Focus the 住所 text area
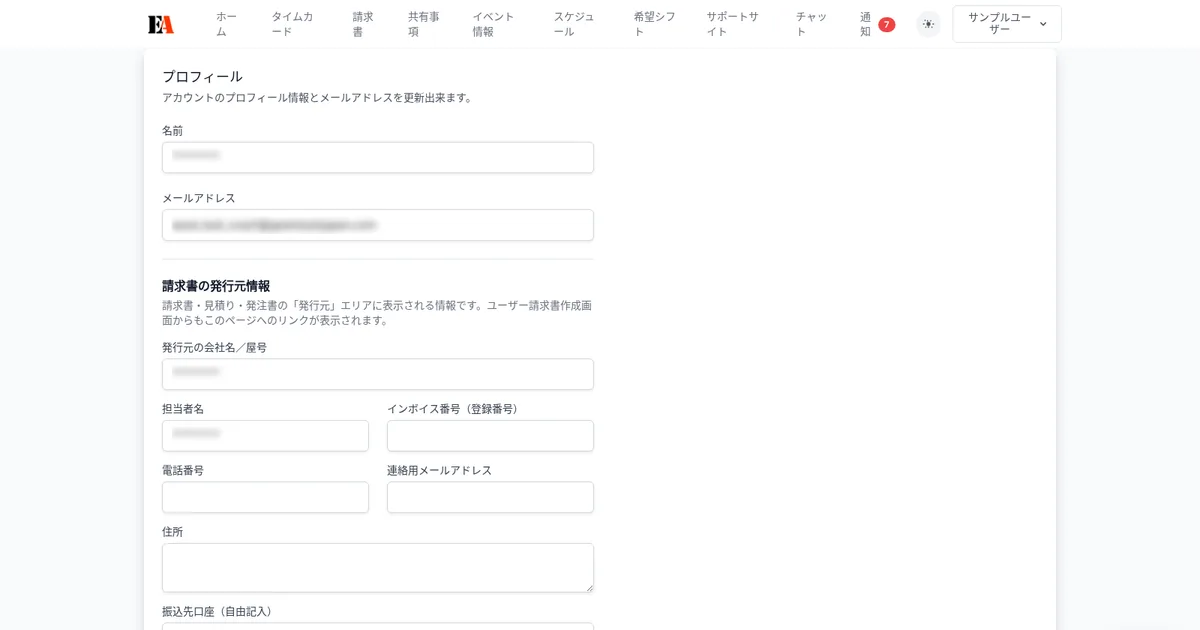This screenshot has width=1200, height=630. point(378,566)
